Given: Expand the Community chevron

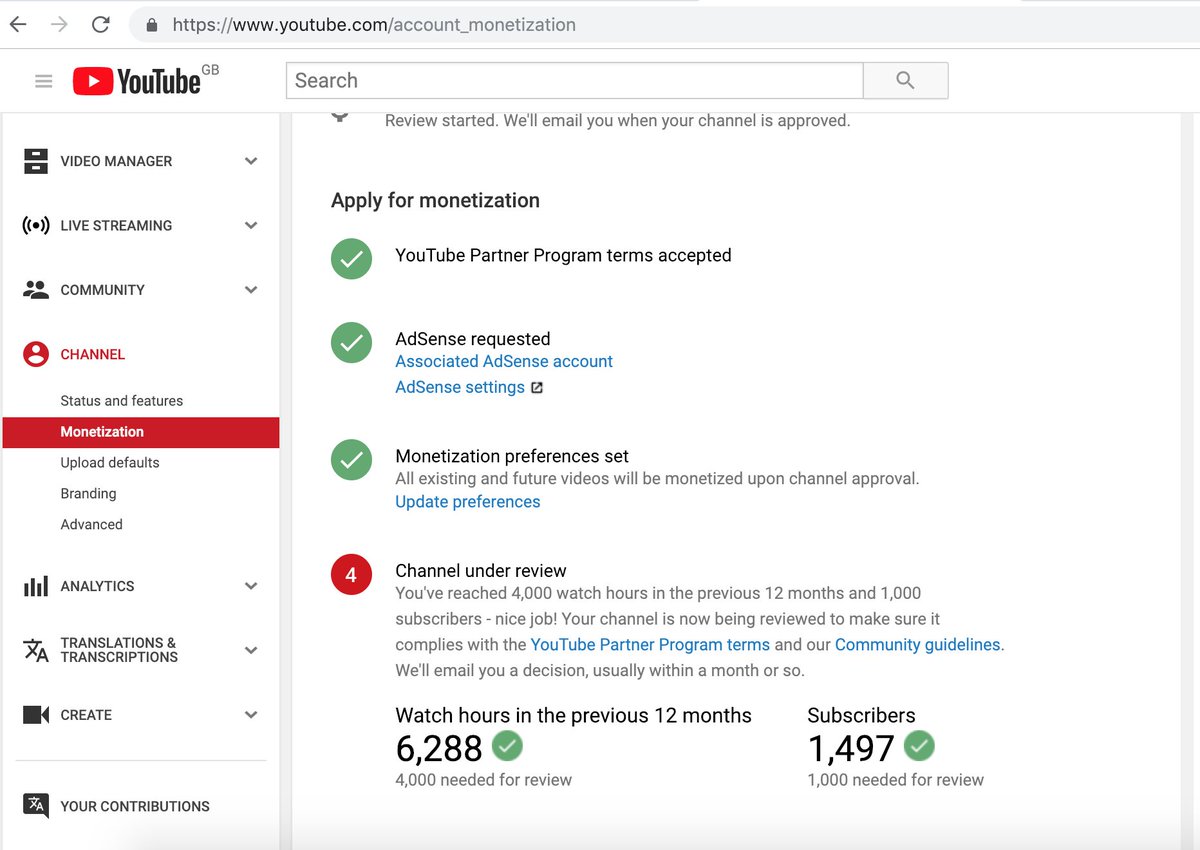Looking at the screenshot, I should pos(251,290).
